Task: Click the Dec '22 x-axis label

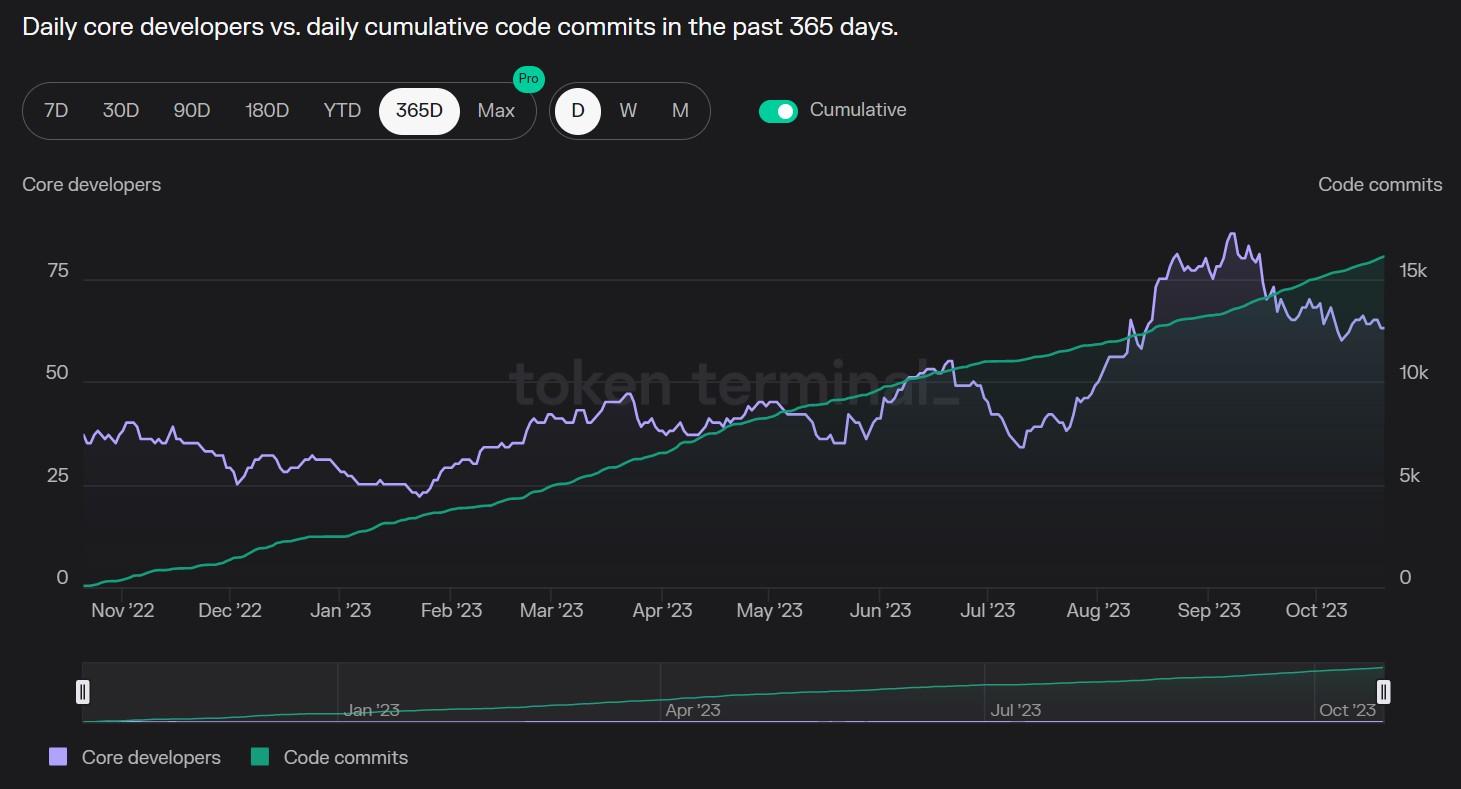Action: pos(230,610)
